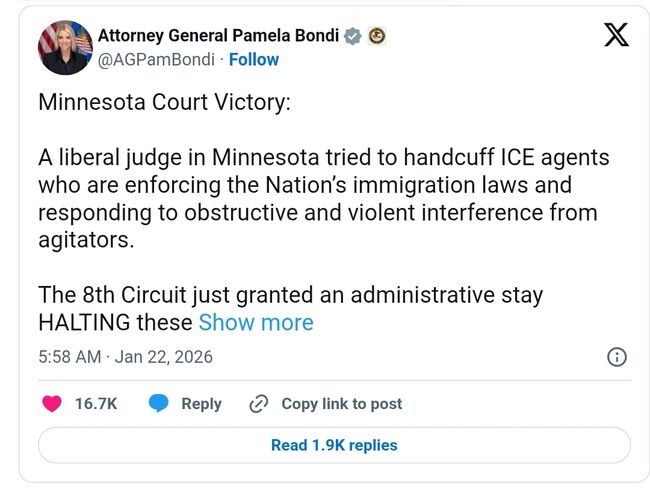Open the profile avatar photo
The image size is (650, 489).
65,47
